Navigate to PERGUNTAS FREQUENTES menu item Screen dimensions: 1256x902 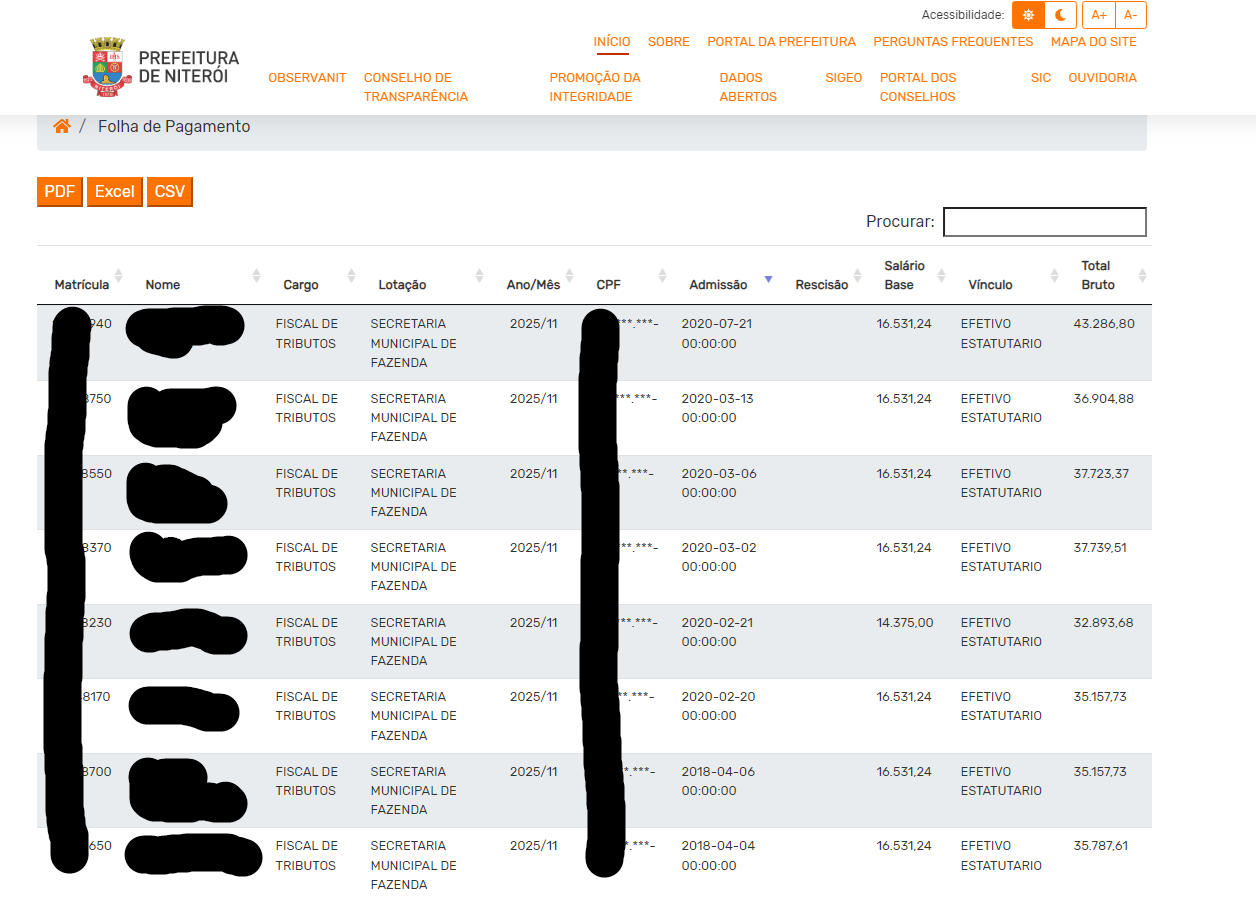[x=953, y=41]
